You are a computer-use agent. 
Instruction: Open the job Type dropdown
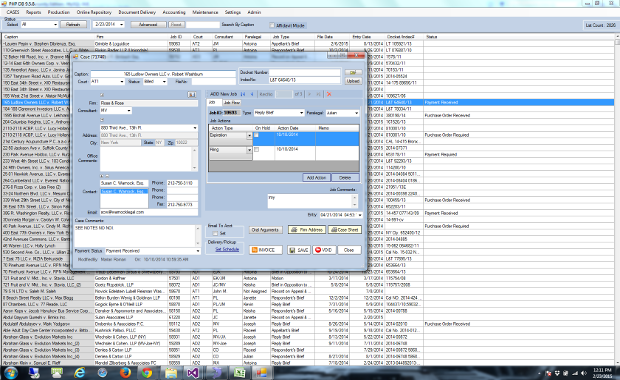click(x=302, y=113)
